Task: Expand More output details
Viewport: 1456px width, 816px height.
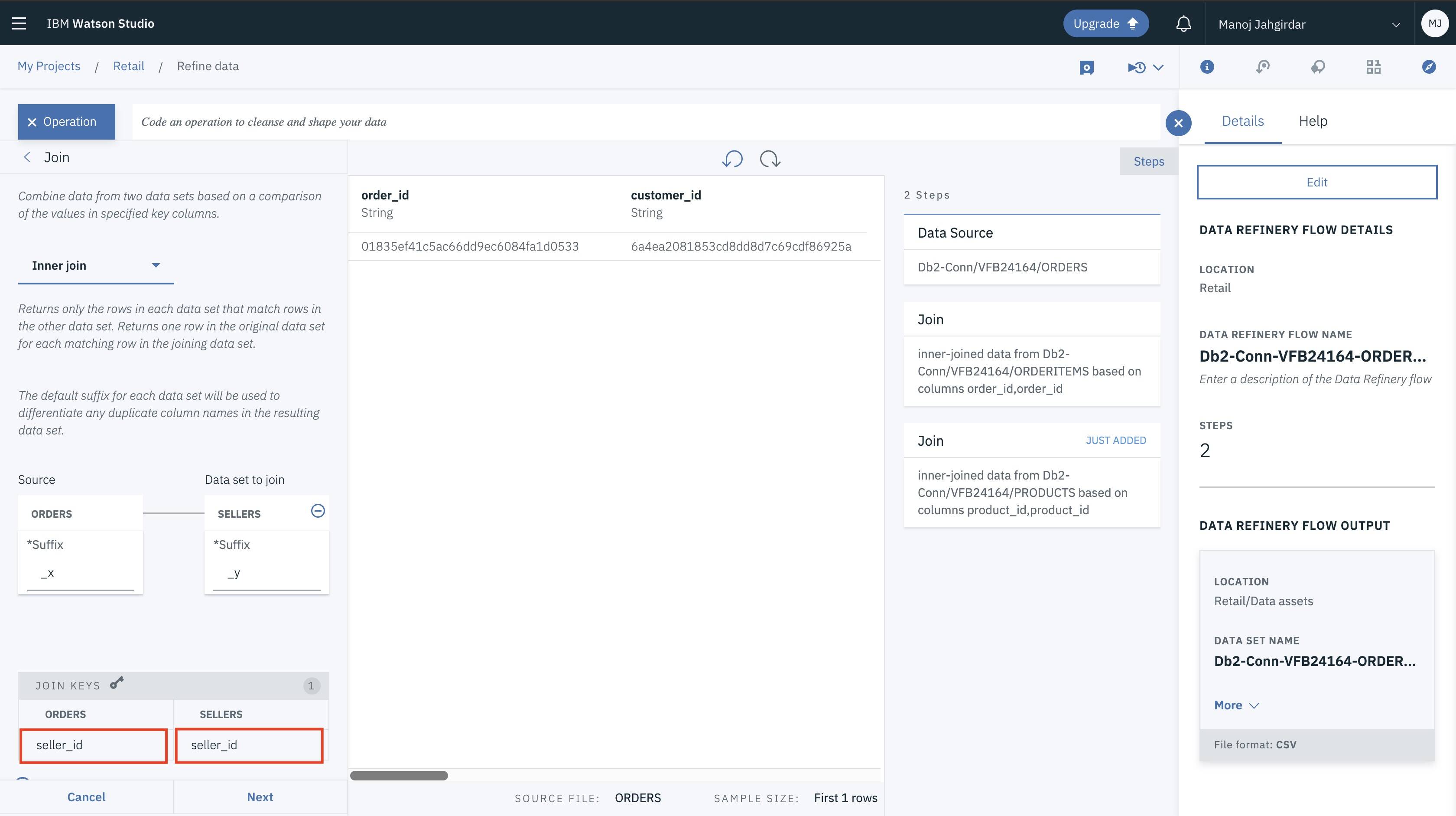Action: (x=1236, y=705)
